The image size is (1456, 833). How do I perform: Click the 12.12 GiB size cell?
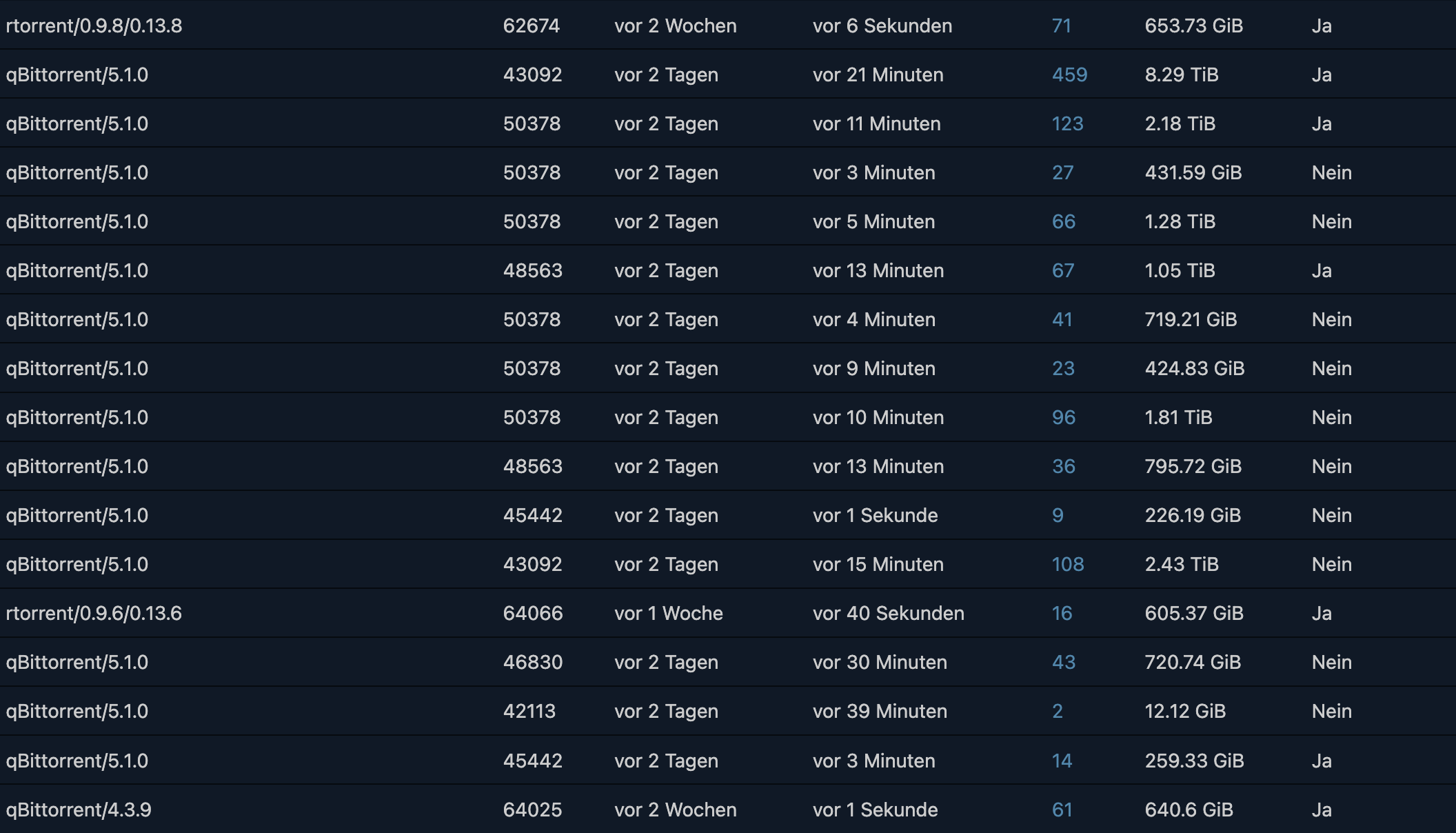click(1185, 711)
